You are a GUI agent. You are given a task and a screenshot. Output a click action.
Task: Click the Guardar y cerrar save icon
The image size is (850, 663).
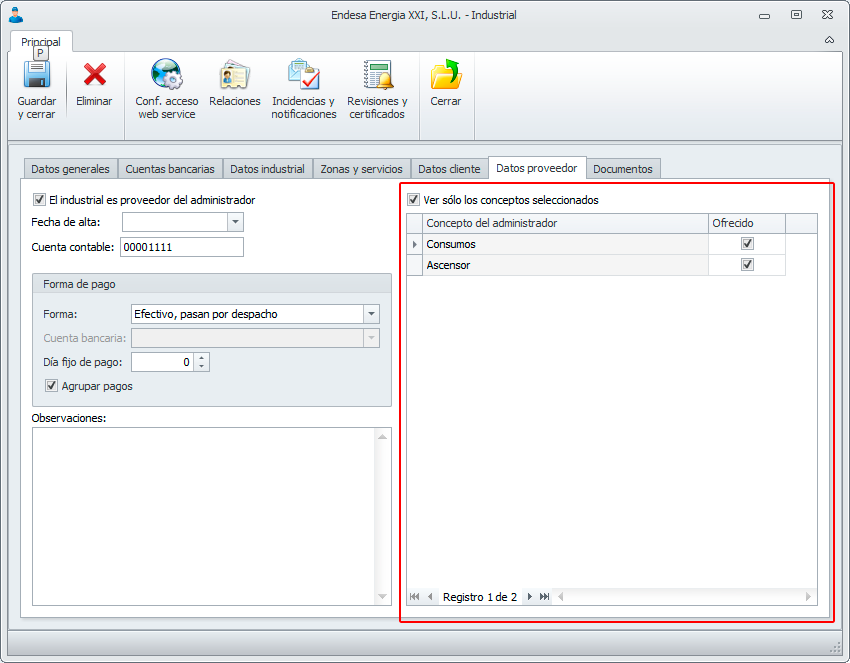click(36, 76)
